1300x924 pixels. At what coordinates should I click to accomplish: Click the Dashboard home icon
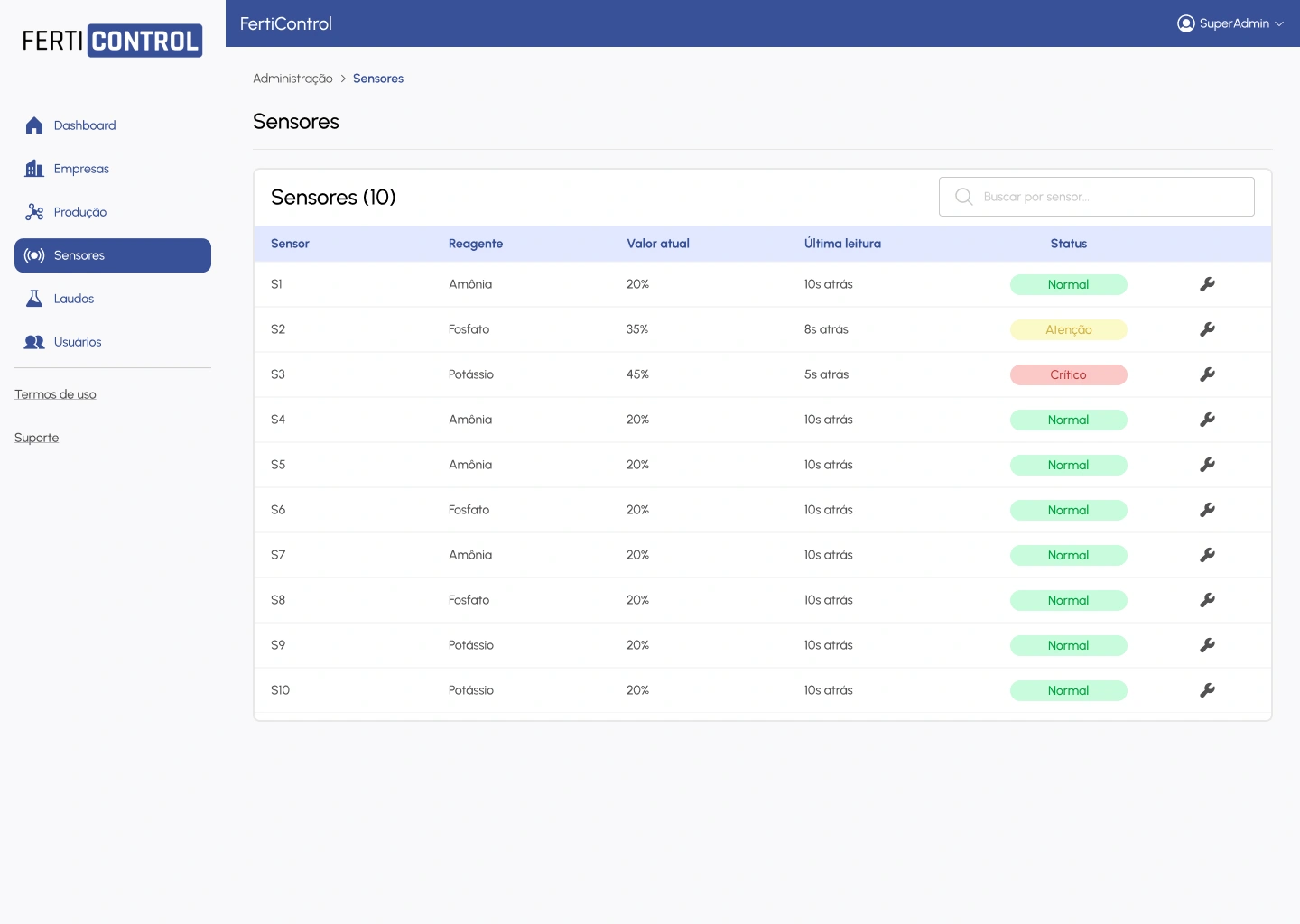coord(34,125)
